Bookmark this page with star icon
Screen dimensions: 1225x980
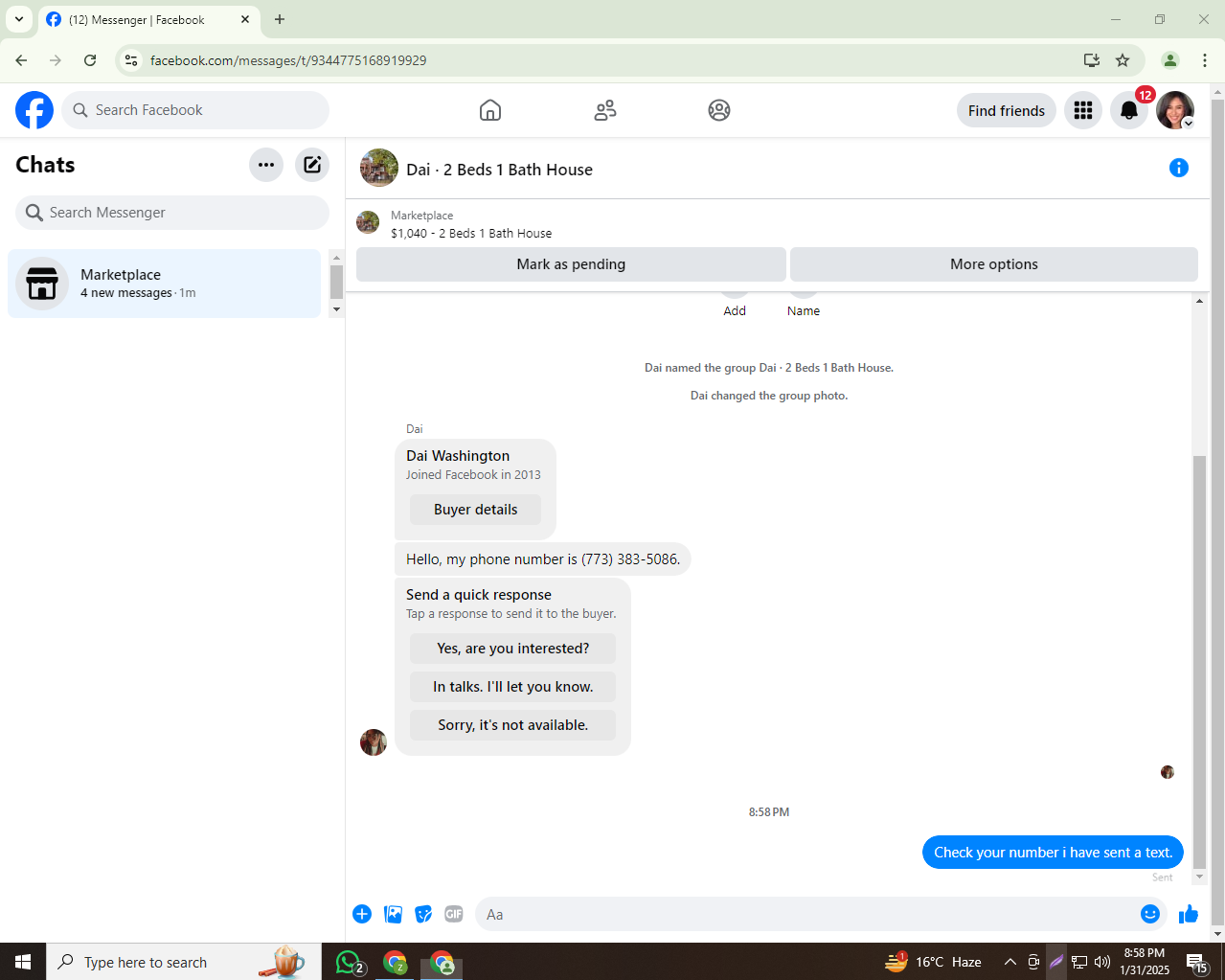coord(1123,60)
